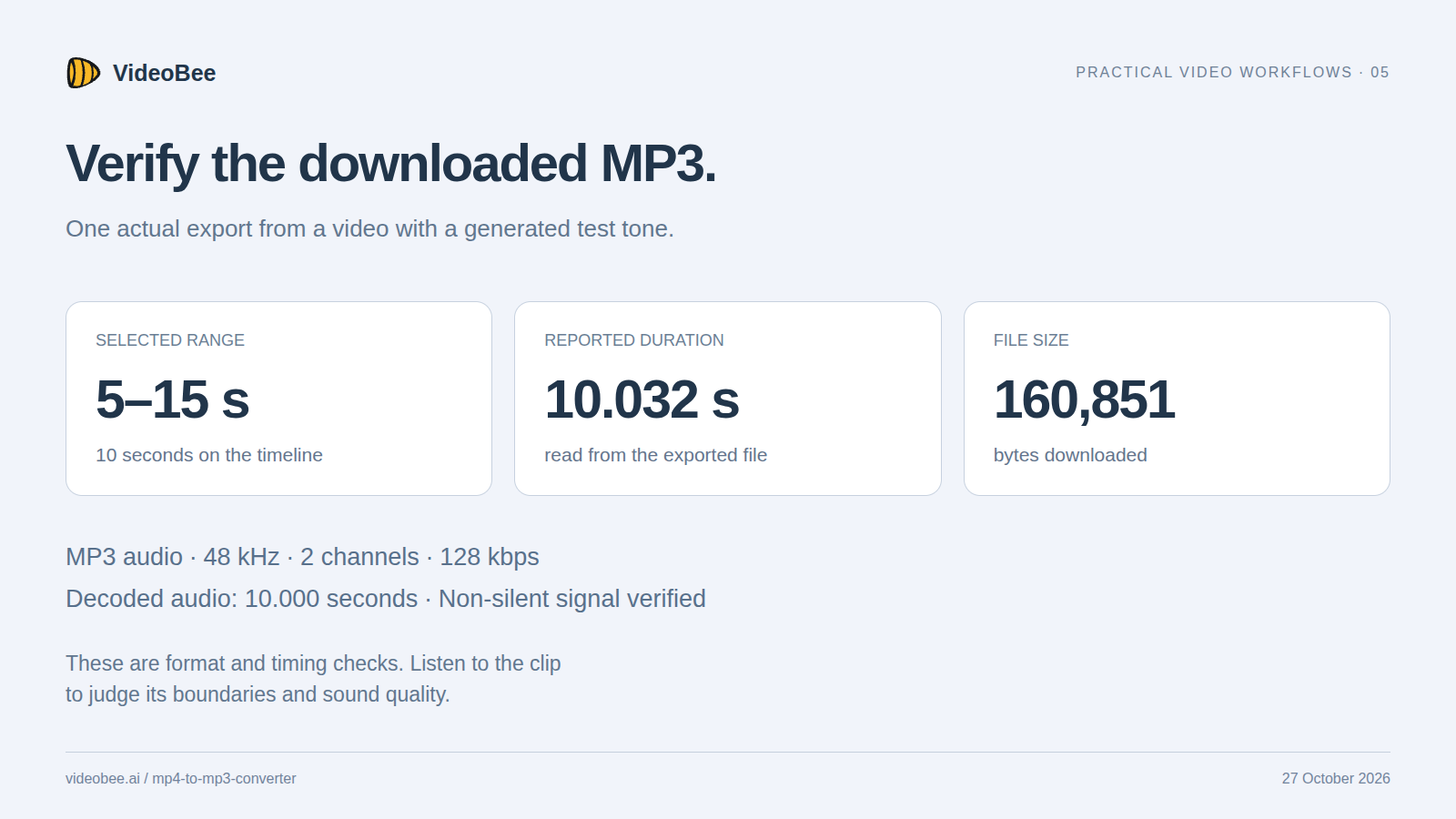Screen dimensions: 1456x819
Task: Click the VideoBee brand name
Action: coord(164,73)
